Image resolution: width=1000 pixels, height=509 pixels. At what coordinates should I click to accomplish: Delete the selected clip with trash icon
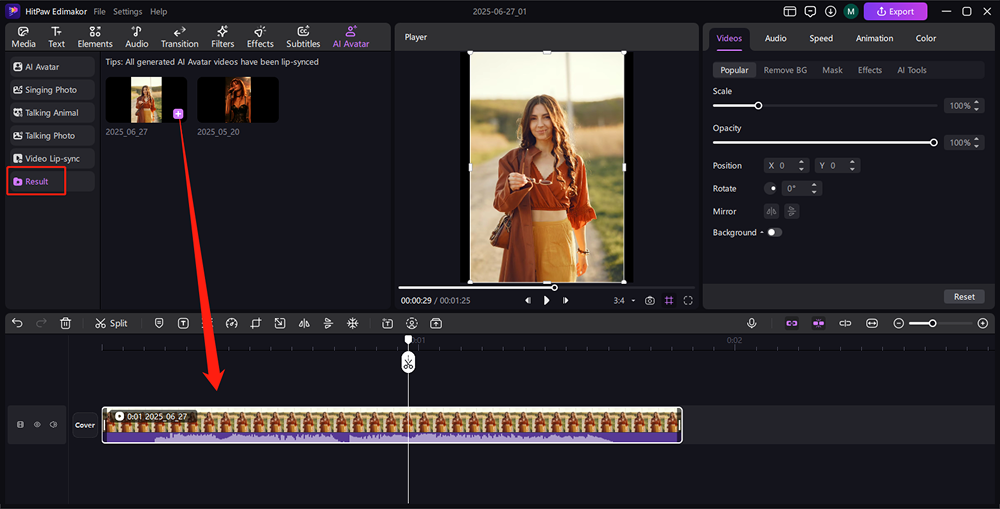coord(66,323)
